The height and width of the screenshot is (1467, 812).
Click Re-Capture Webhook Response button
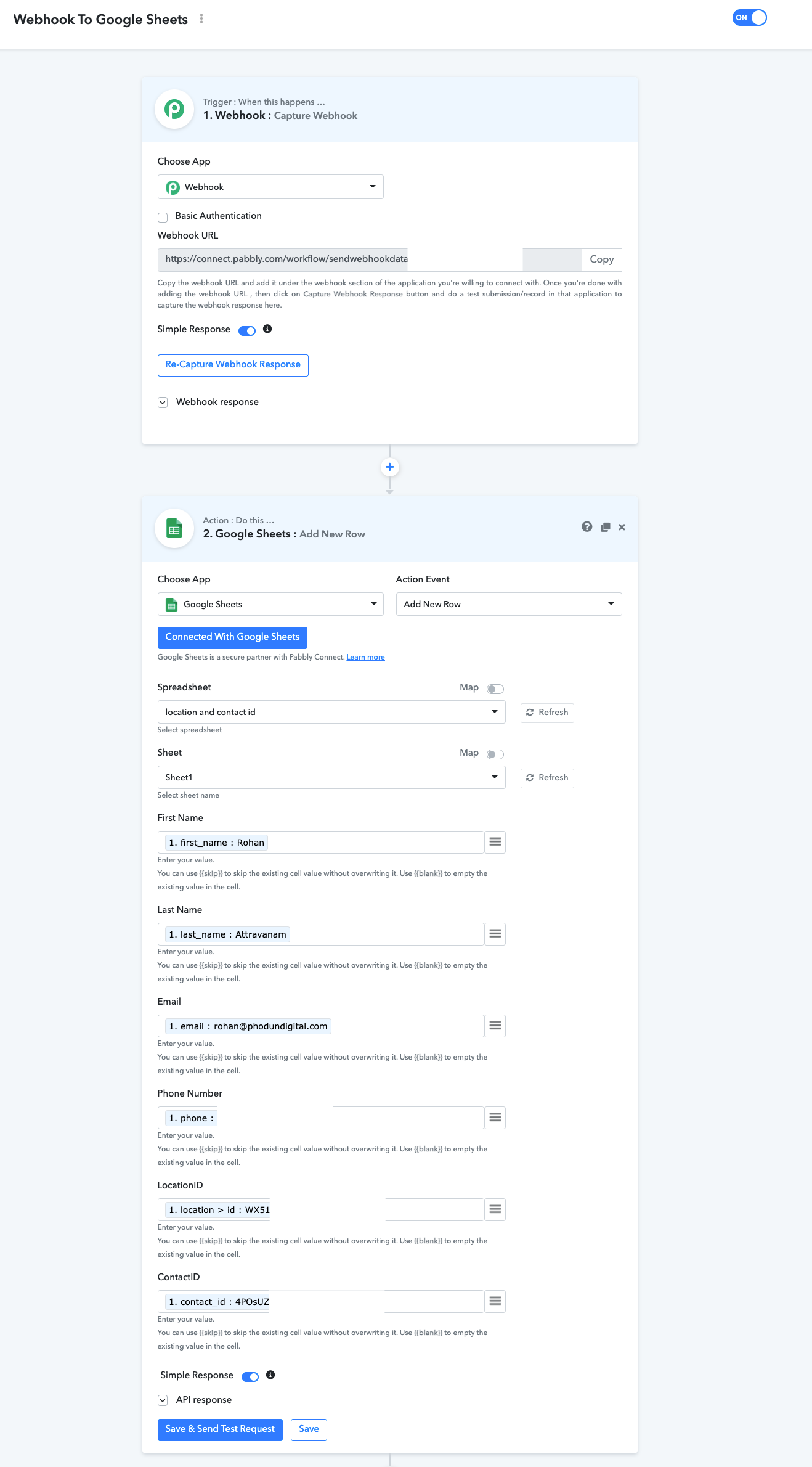click(233, 365)
